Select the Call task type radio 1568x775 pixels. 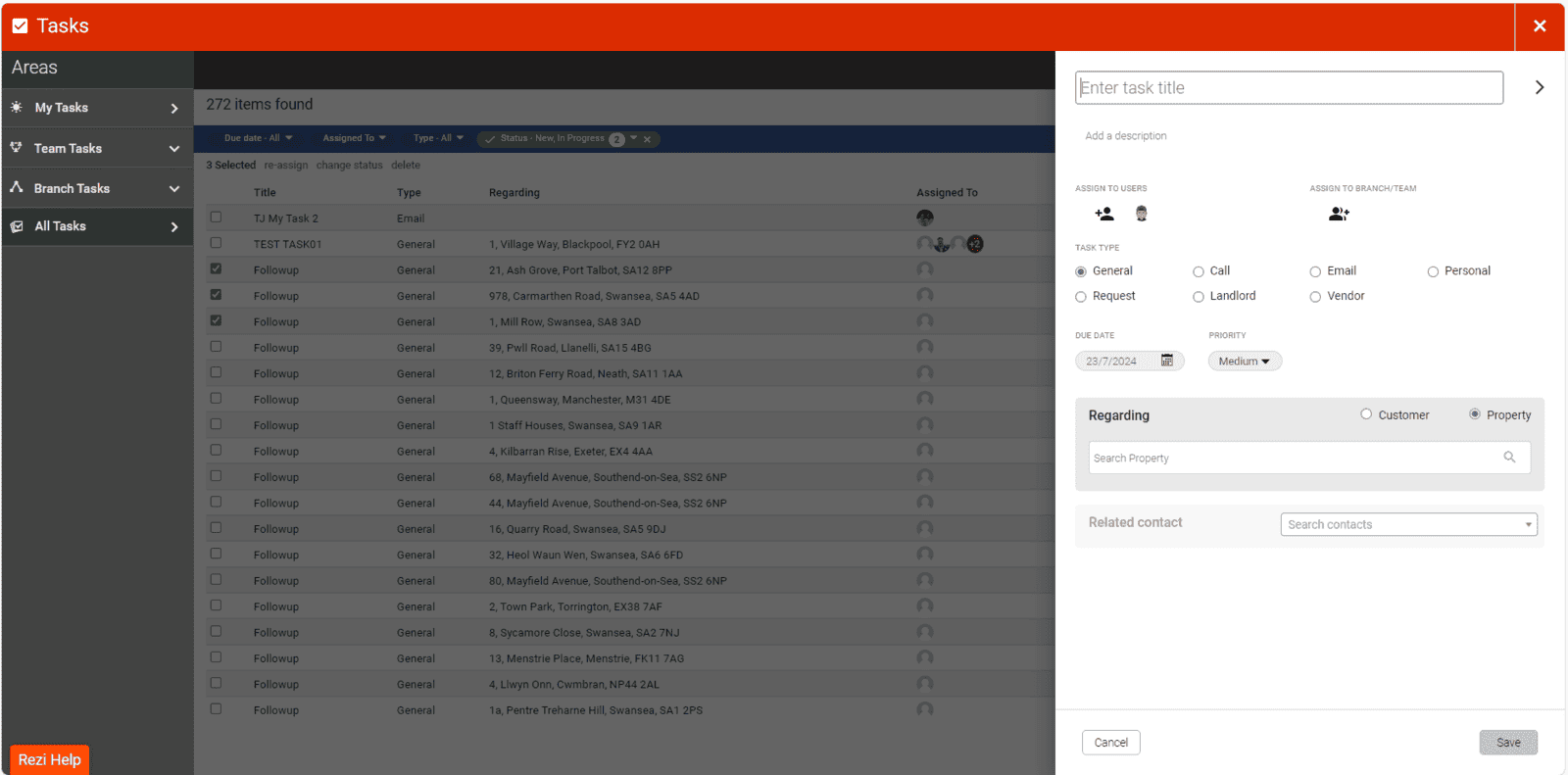[1199, 271]
